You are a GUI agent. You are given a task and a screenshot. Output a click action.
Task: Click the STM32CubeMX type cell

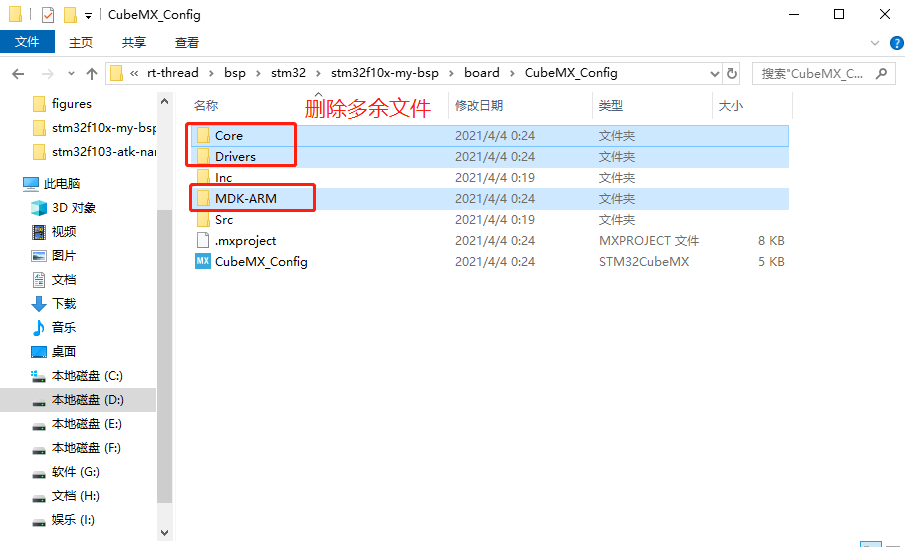[x=644, y=262]
